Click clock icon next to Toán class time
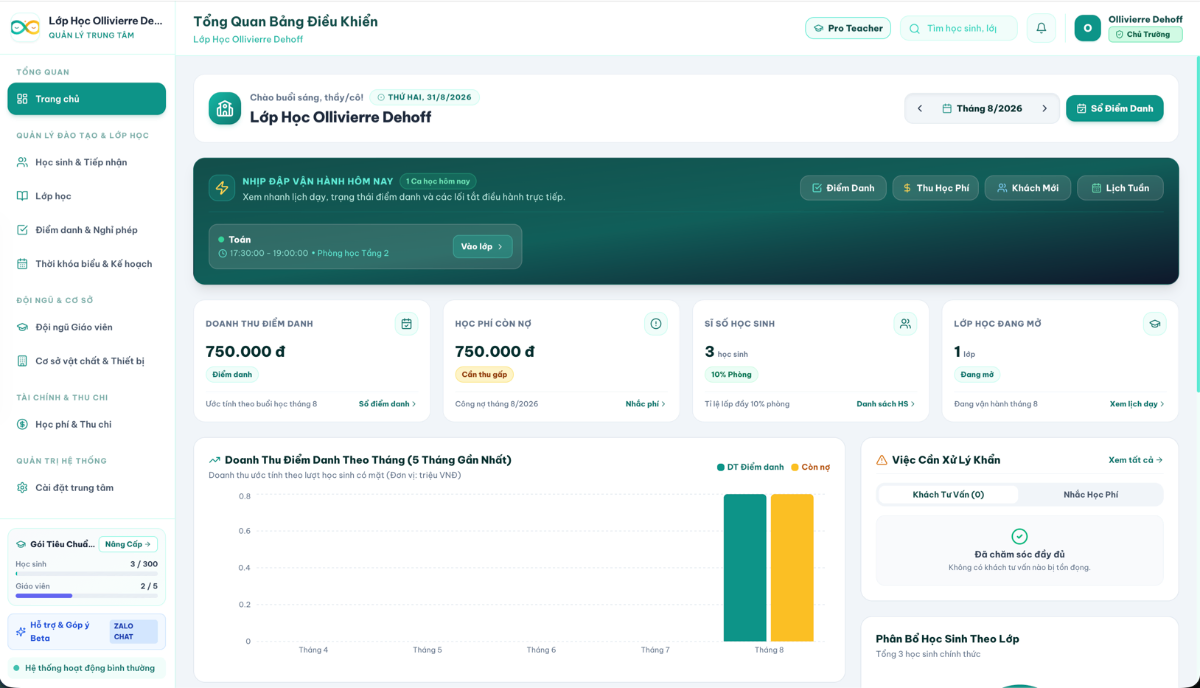1200x688 pixels. (223, 253)
